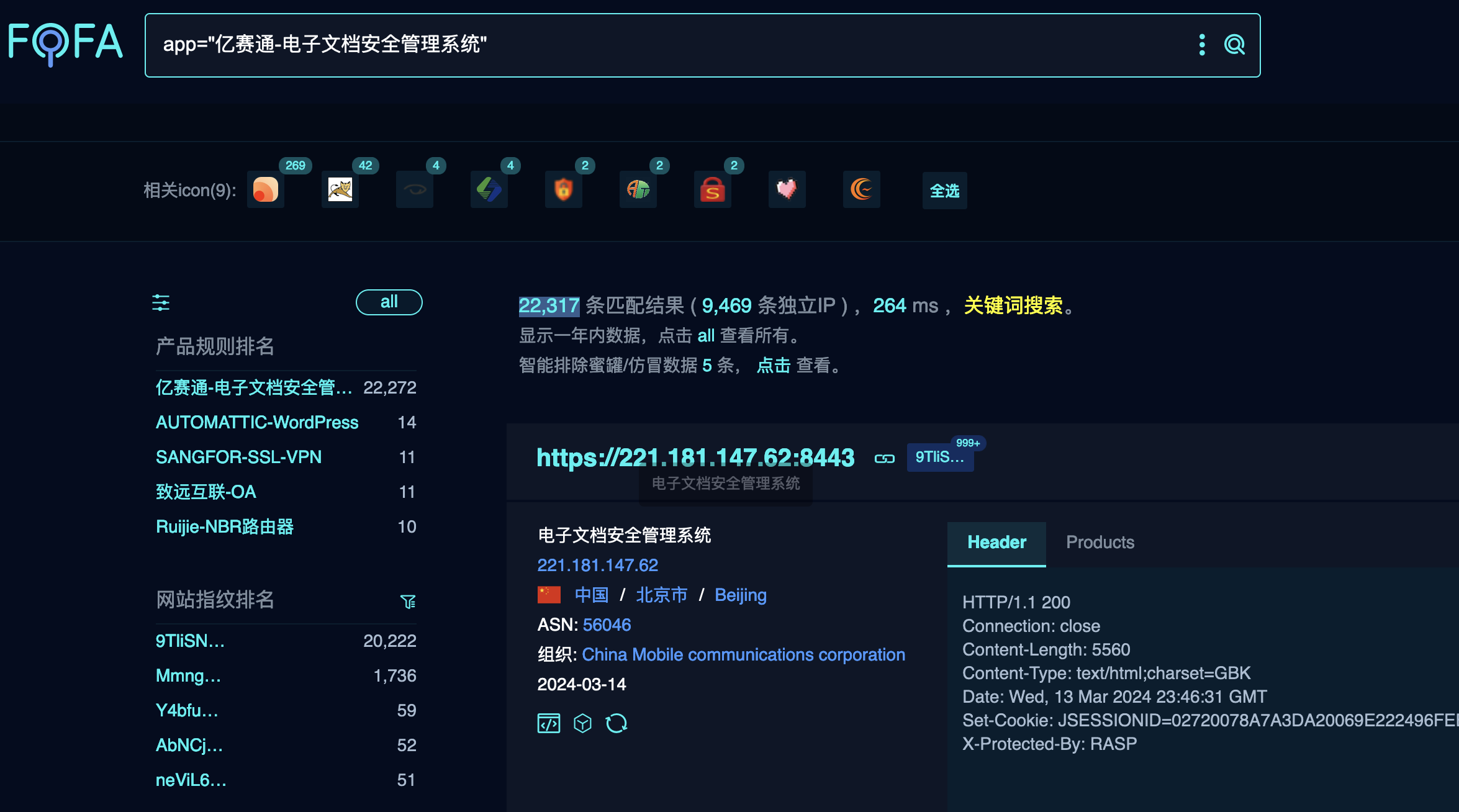Open the filter sliders panel above 产品规则排名

(x=162, y=302)
